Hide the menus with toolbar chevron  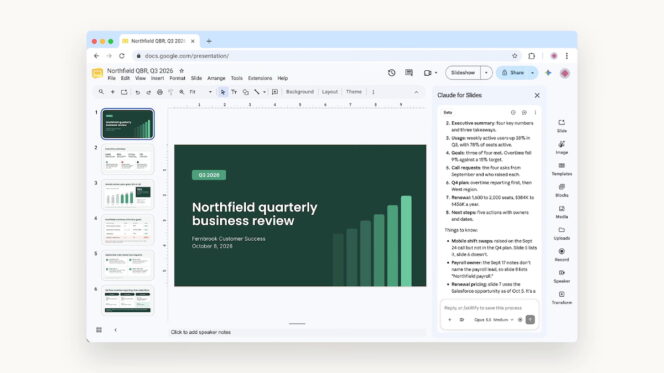[416, 92]
